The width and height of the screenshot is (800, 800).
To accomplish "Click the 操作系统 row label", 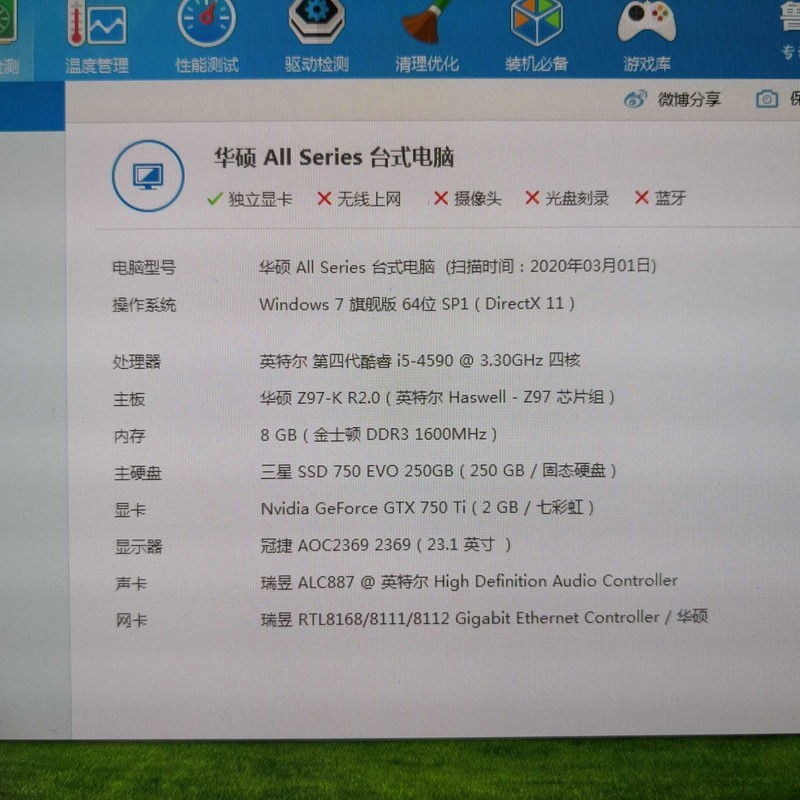I will click(x=144, y=305).
